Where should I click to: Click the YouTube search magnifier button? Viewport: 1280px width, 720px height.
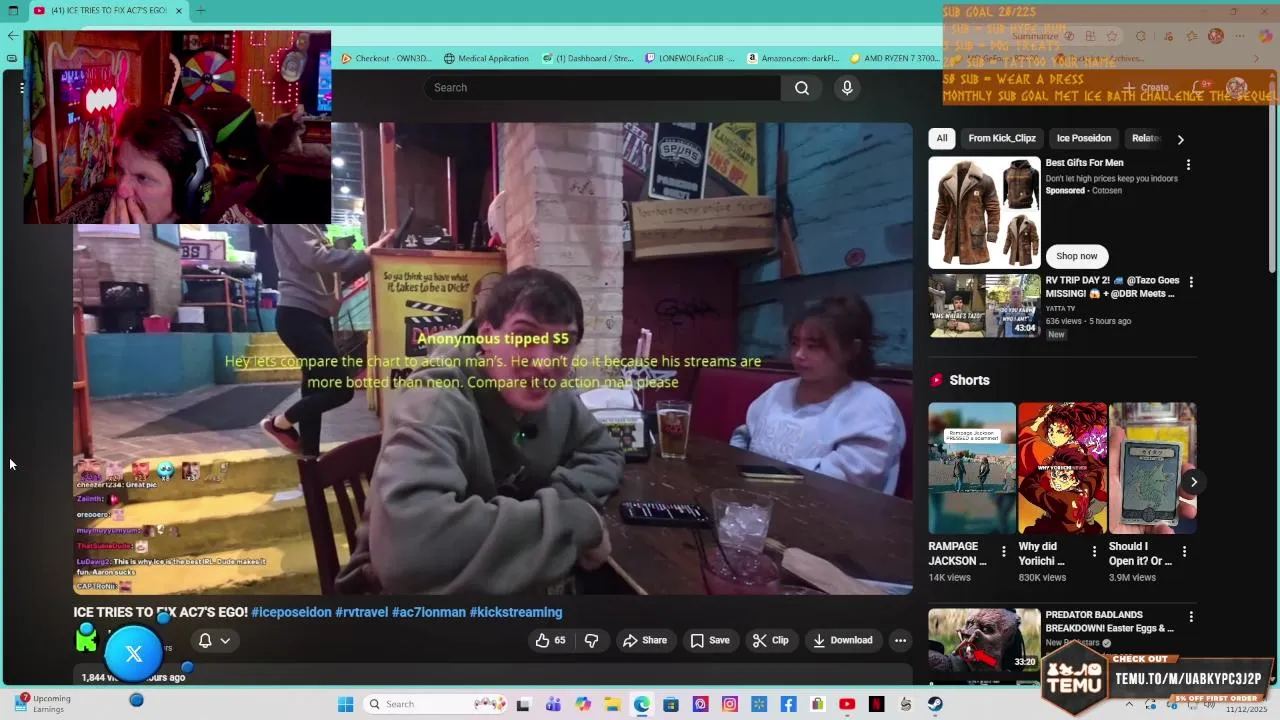[802, 88]
